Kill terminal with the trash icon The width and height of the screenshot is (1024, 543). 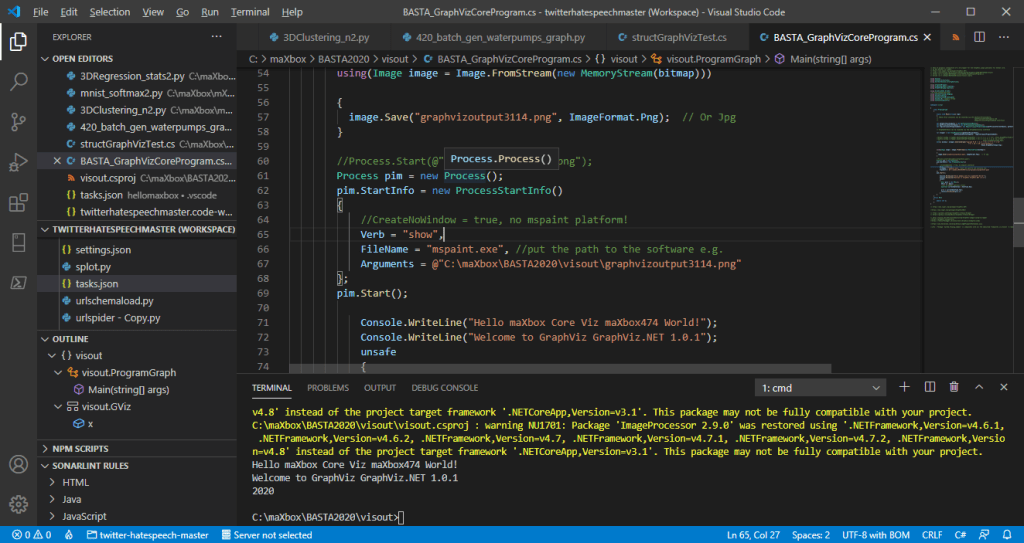954,387
